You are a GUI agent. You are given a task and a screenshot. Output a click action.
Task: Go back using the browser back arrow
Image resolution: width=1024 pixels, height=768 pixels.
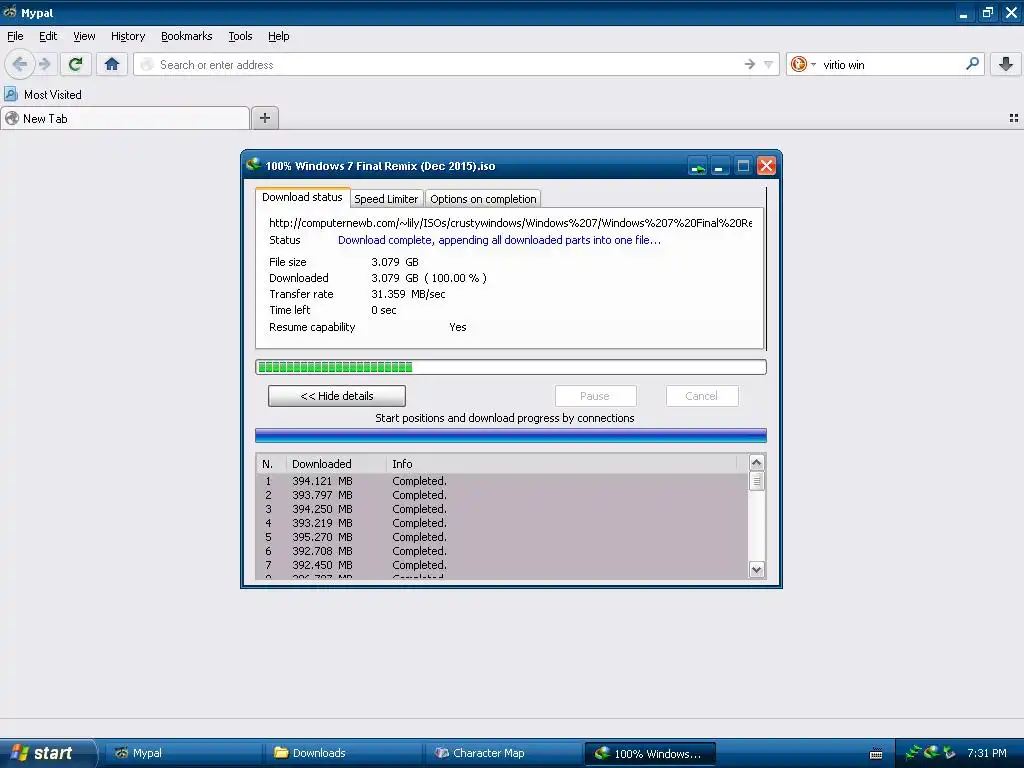[x=20, y=64]
